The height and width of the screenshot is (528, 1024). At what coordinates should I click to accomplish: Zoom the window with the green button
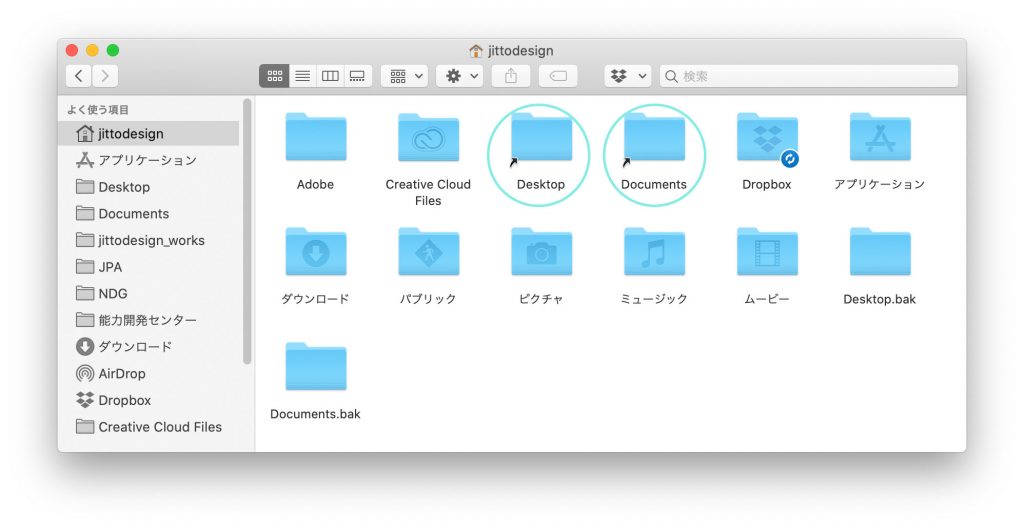tap(112, 50)
